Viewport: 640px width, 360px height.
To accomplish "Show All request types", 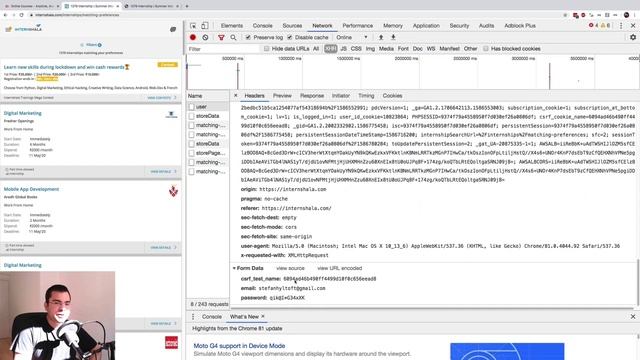I will pos(316,49).
